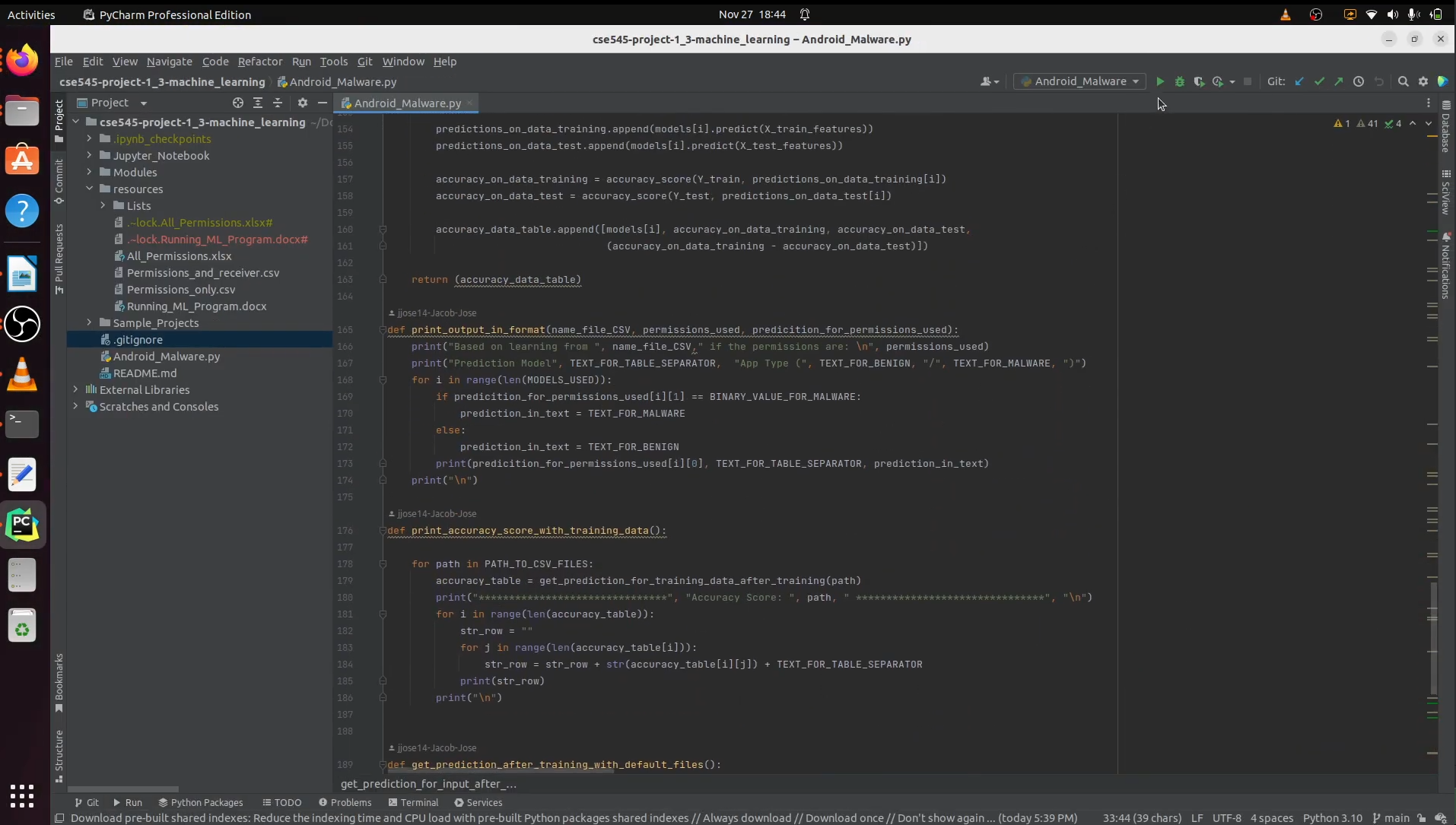Go to previous highlighted error arrow
Image resolution: width=1456 pixels, height=825 pixels.
[1413, 123]
